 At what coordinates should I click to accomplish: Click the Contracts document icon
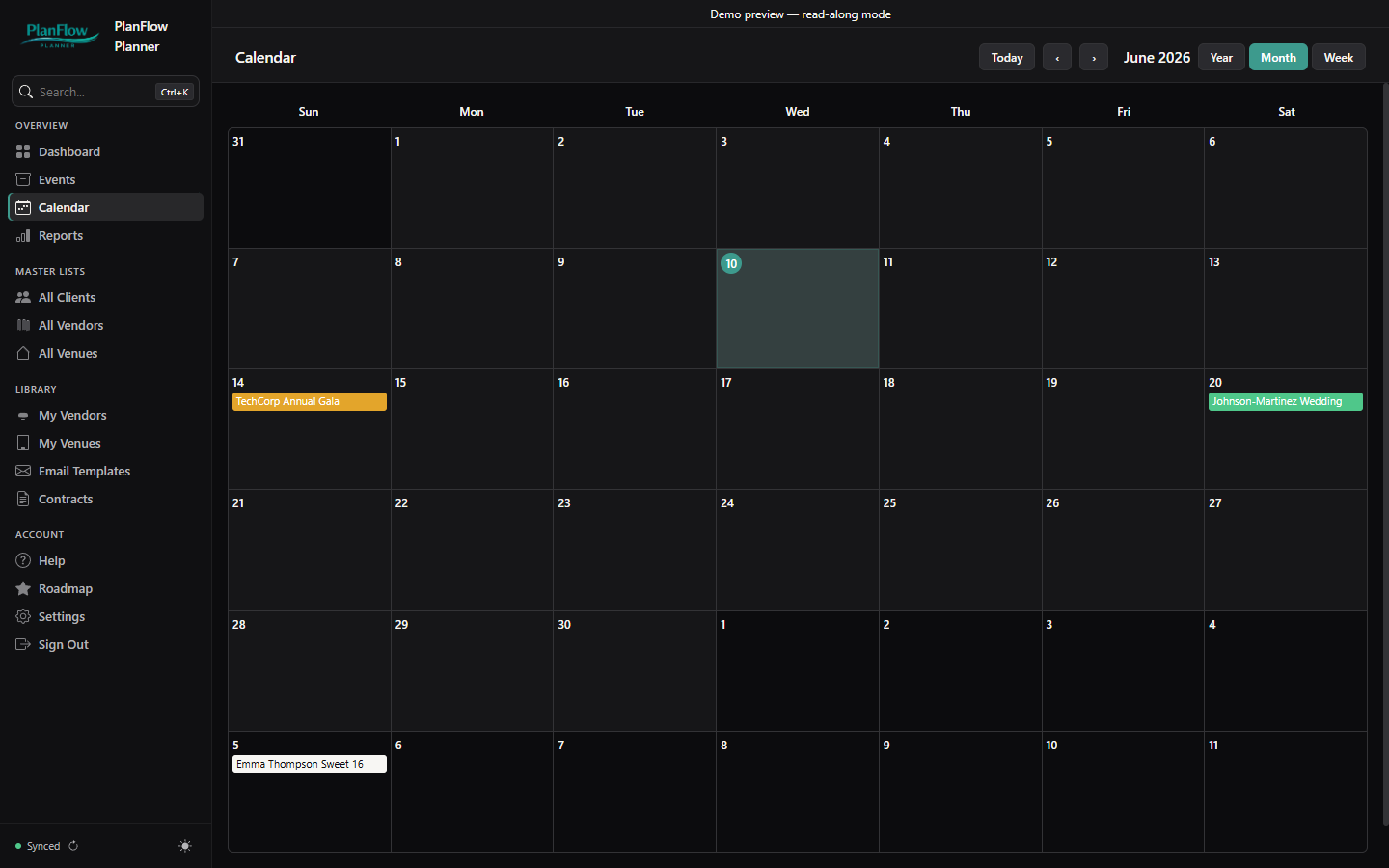[x=23, y=499]
